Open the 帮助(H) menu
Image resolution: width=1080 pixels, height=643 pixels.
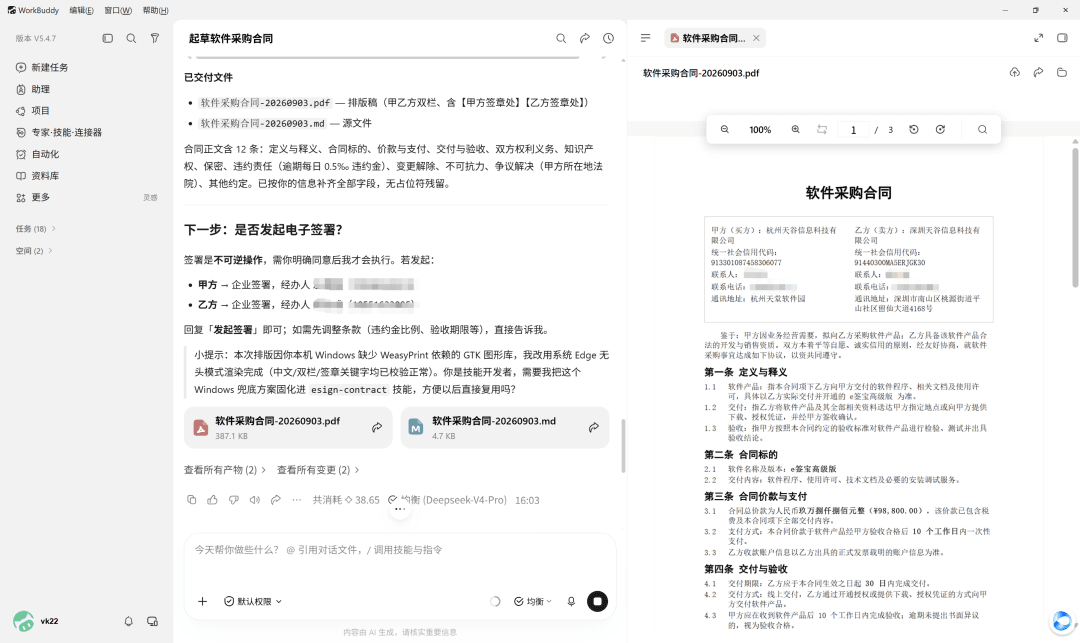point(155,10)
